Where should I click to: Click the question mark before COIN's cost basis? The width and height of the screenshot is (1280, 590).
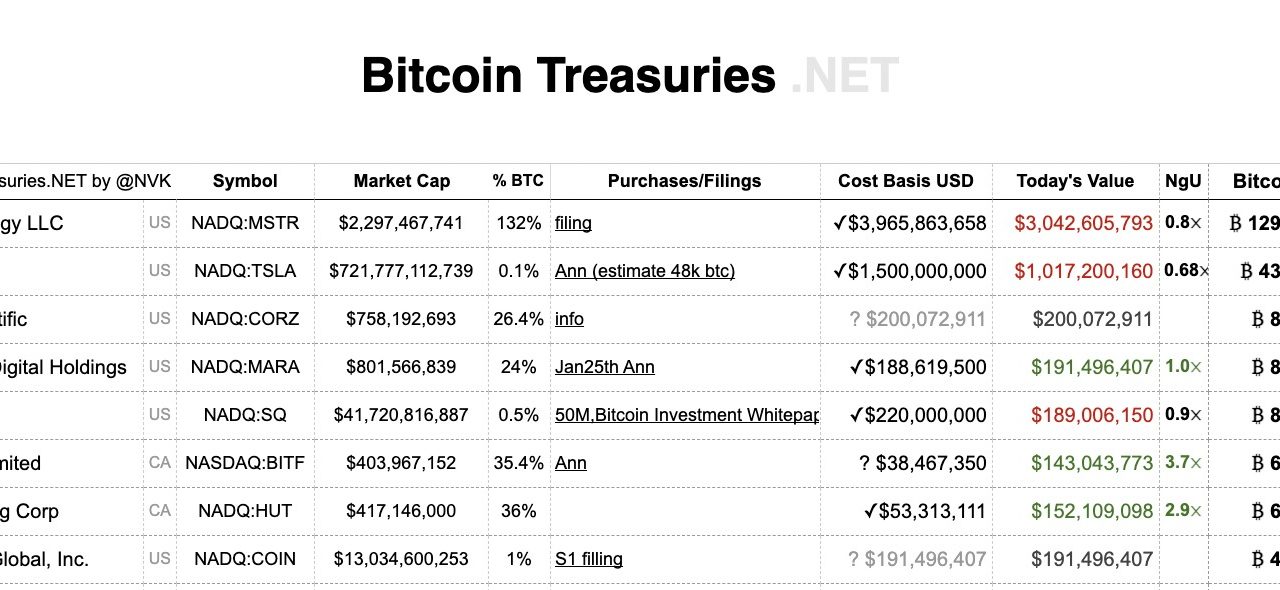pos(854,559)
